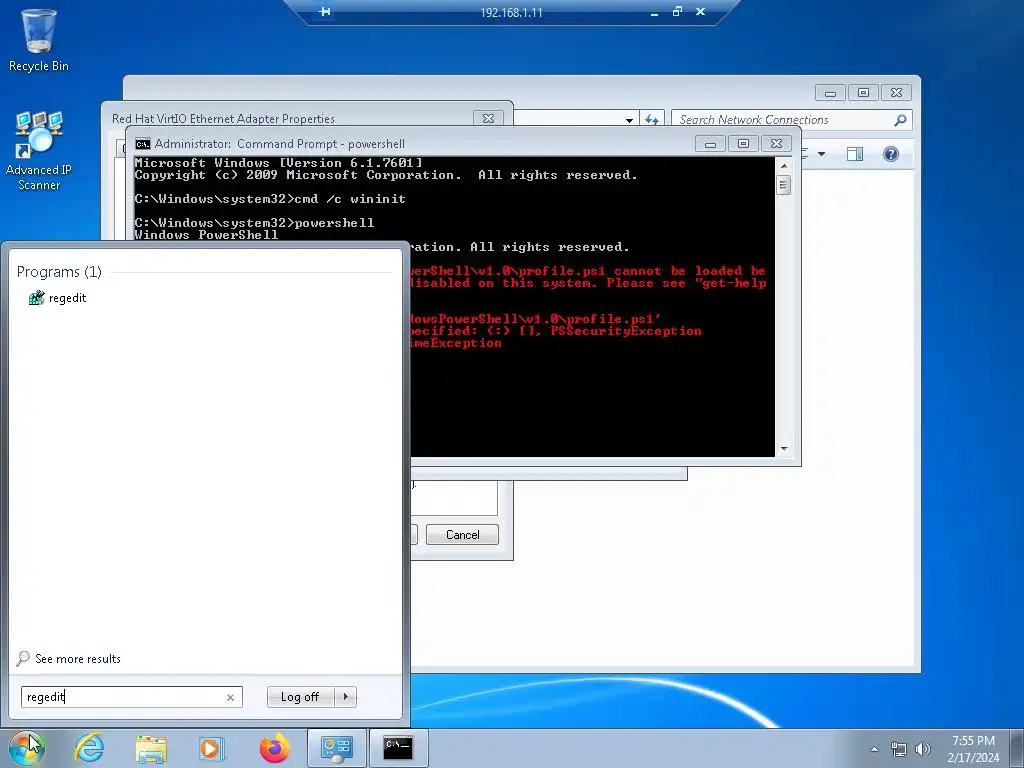Click 192.168.1.11 connection title

pyautogui.click(x=511, y=12)
